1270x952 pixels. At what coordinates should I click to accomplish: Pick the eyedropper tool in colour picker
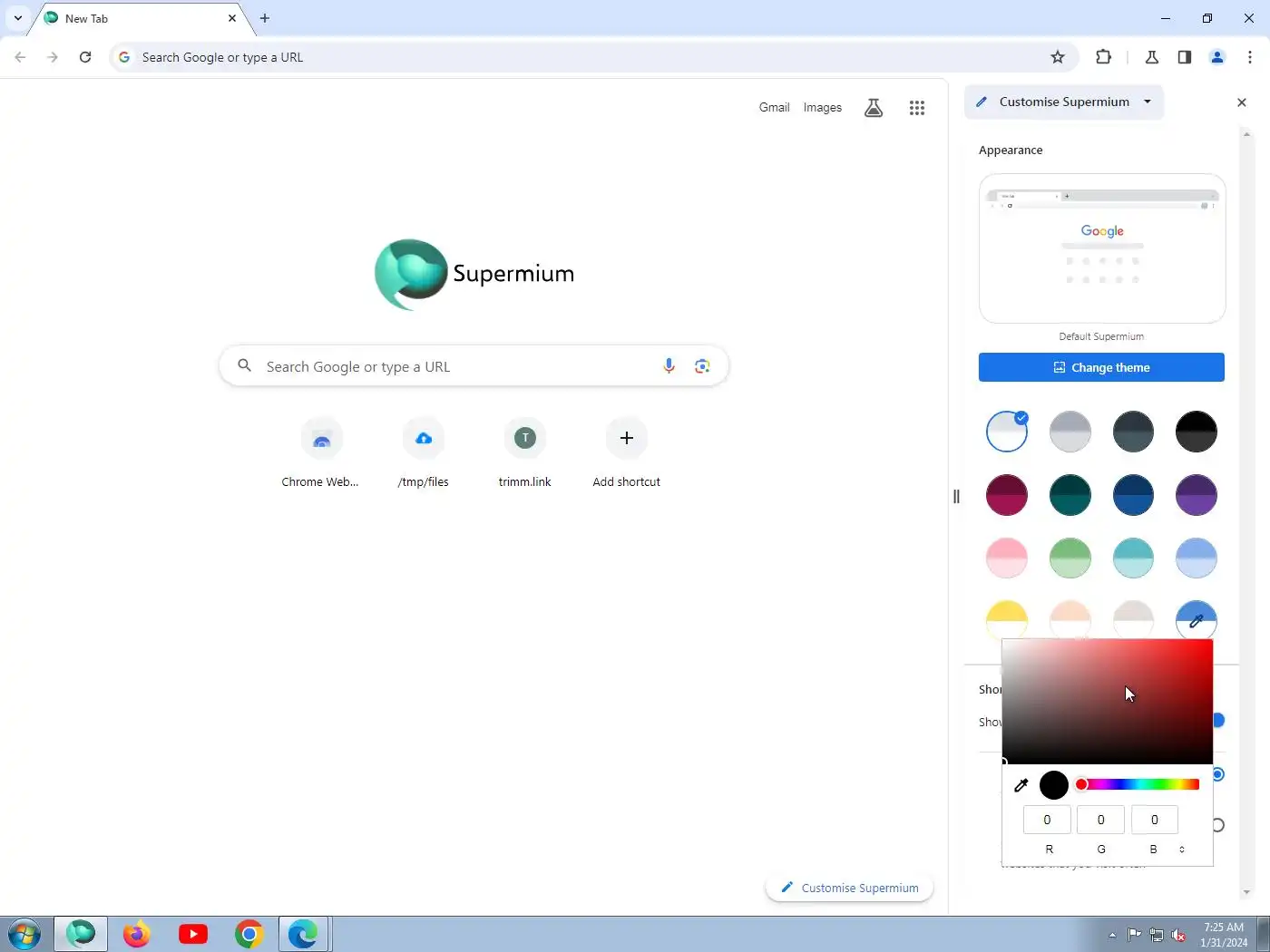click(1021, 785)
